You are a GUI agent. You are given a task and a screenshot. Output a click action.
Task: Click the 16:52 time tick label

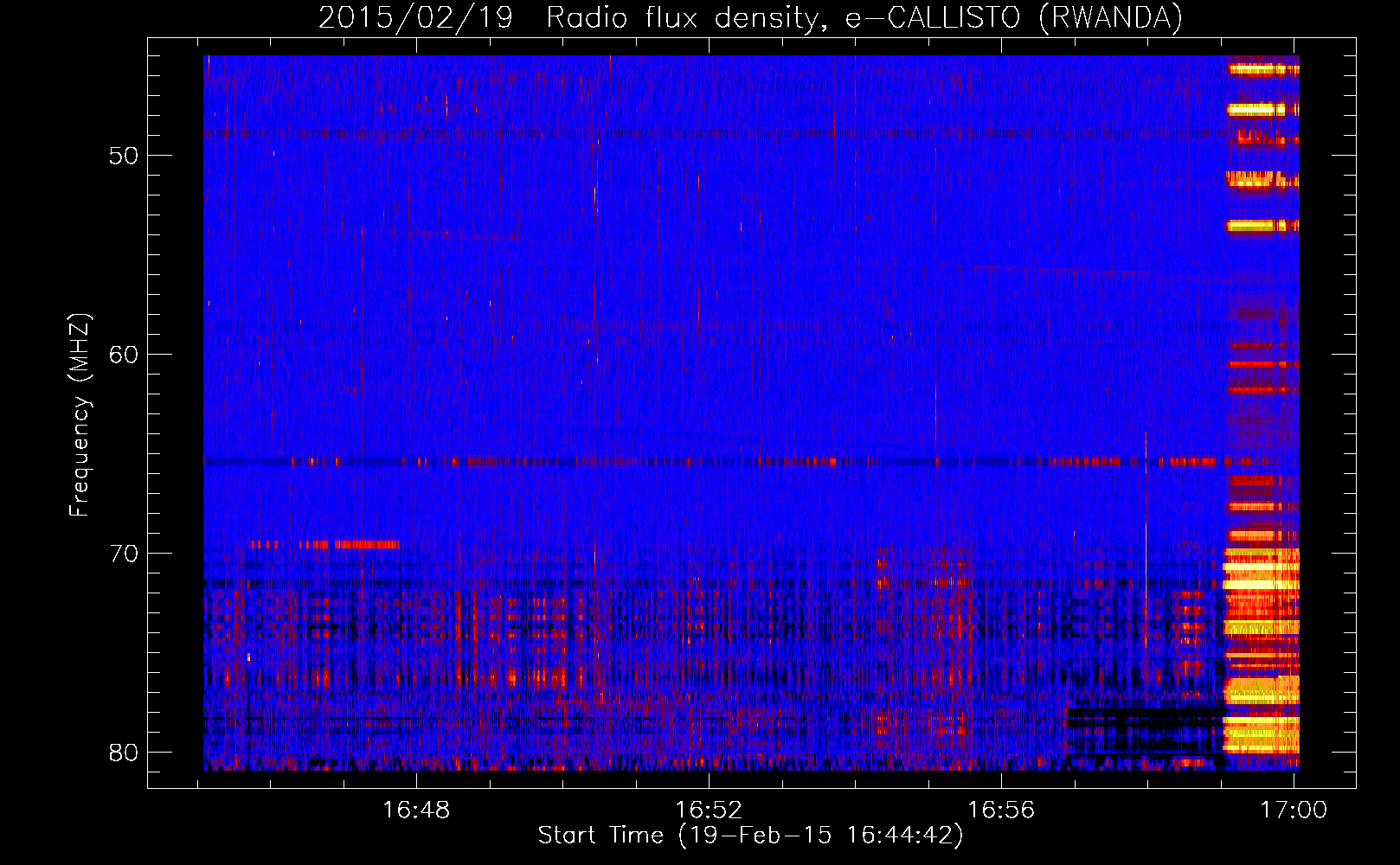(709, 811)
